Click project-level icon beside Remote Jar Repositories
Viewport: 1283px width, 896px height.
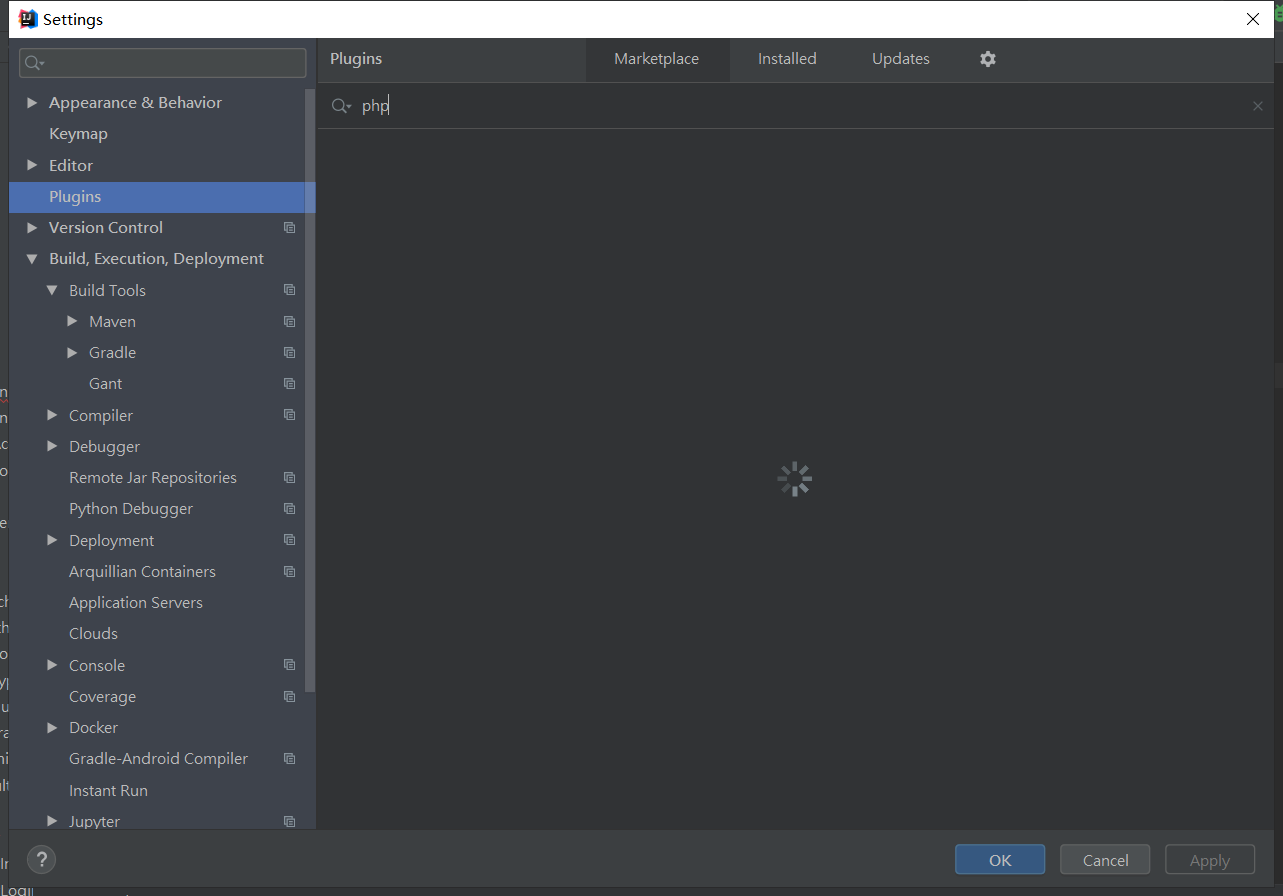click(x=289, y=478)
